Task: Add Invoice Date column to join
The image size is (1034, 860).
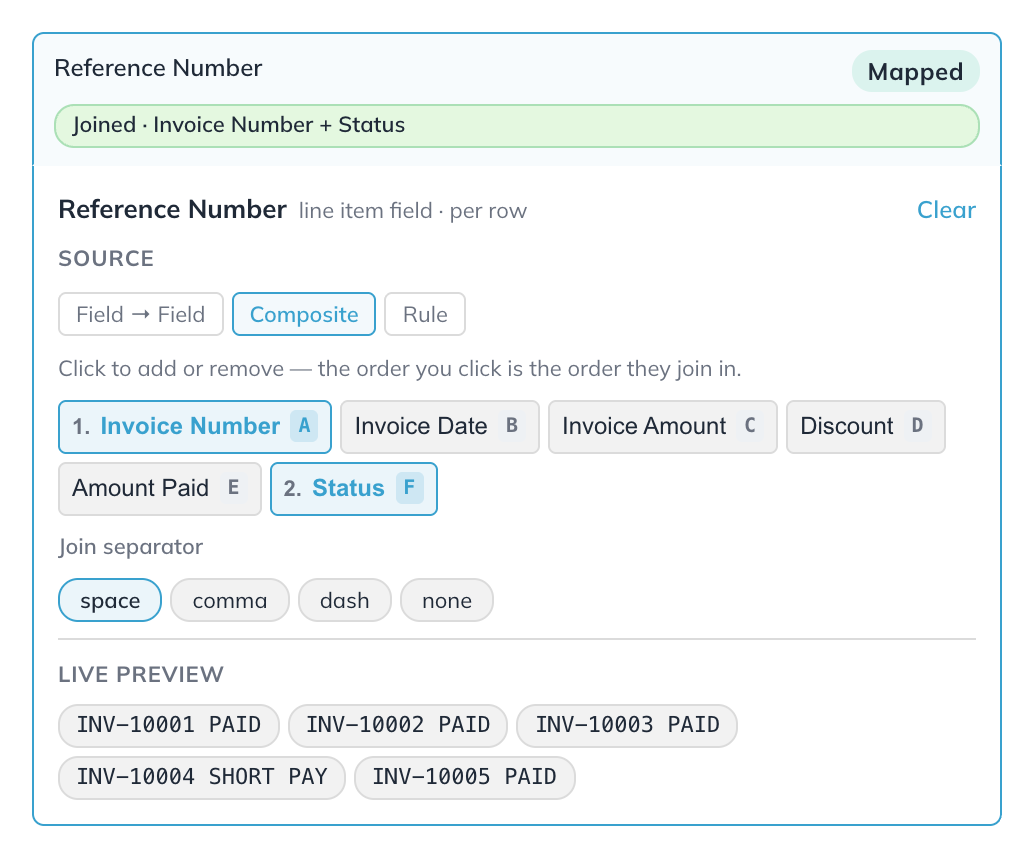Action: 440,427
